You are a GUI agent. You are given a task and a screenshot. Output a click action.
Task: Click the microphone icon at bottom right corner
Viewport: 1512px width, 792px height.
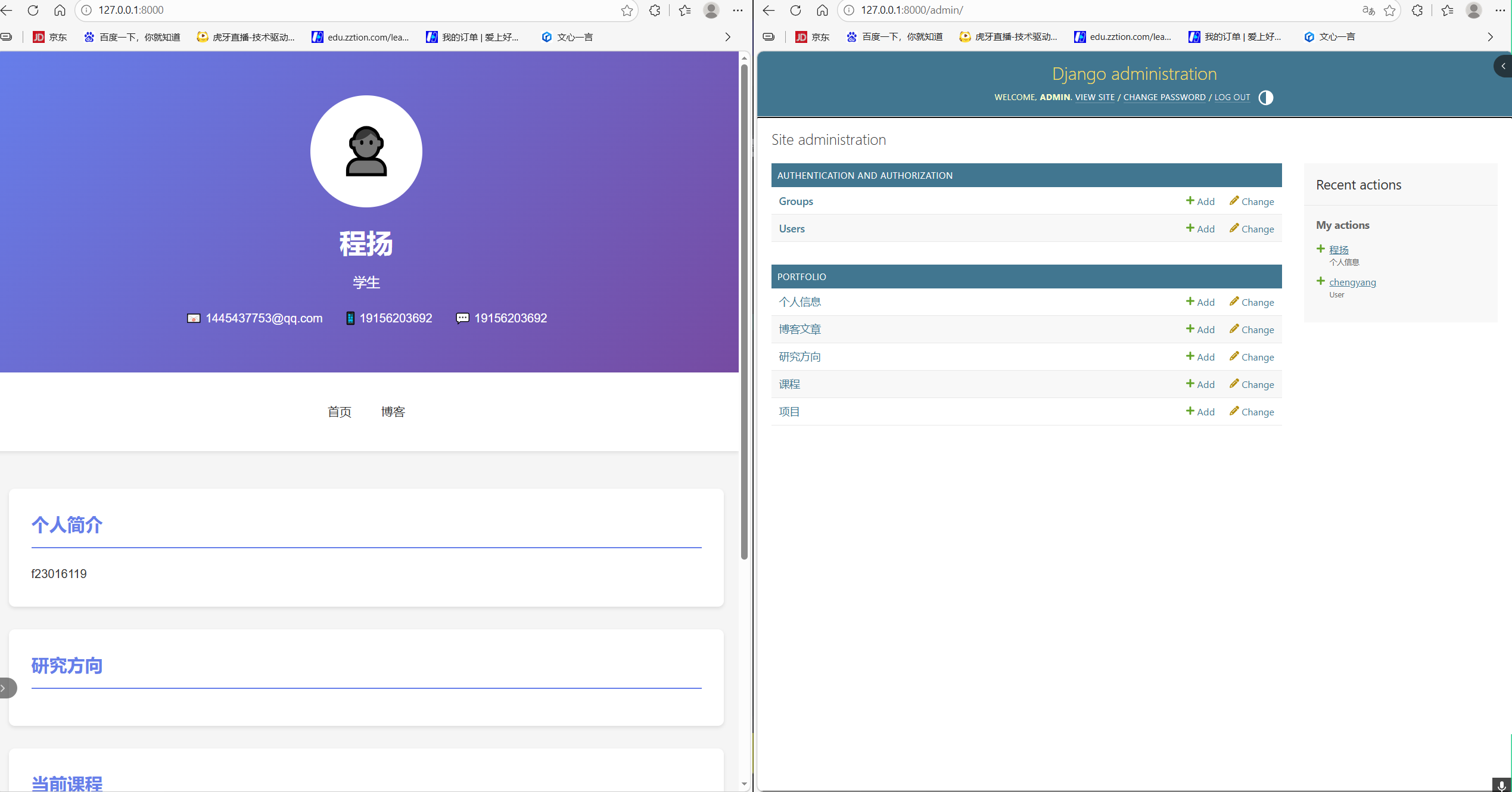point(1501,785)
